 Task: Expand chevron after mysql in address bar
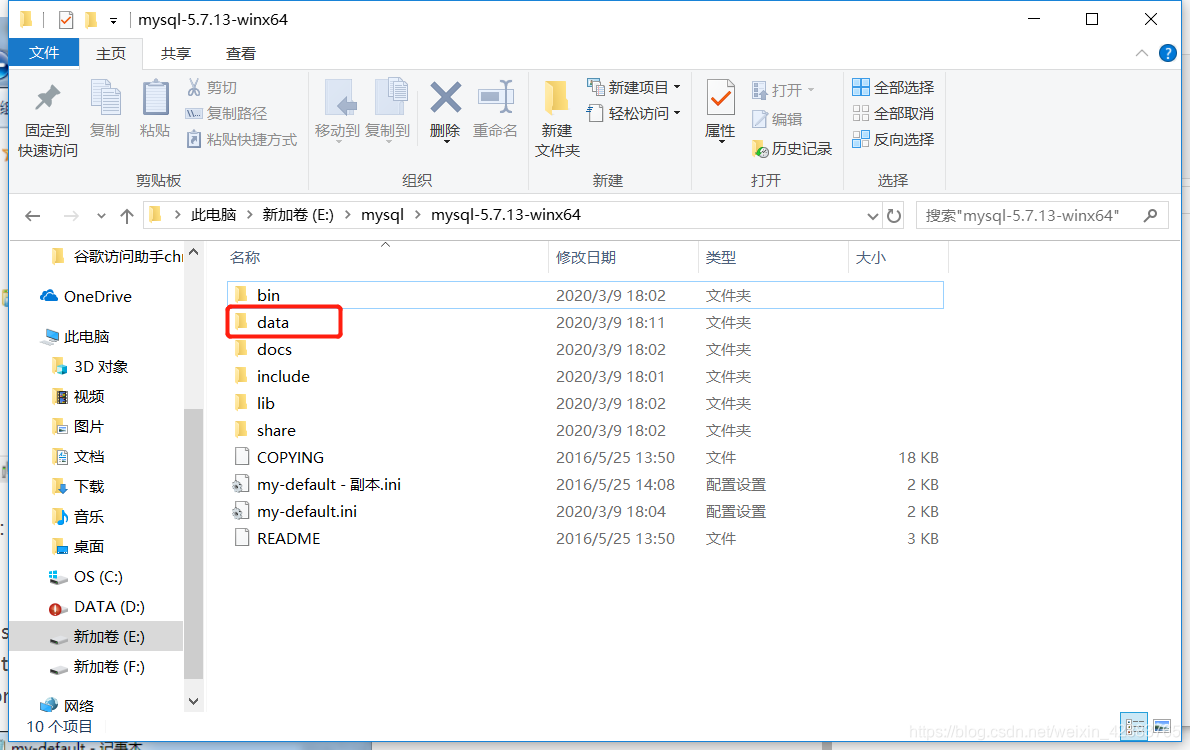coord(417,215)
